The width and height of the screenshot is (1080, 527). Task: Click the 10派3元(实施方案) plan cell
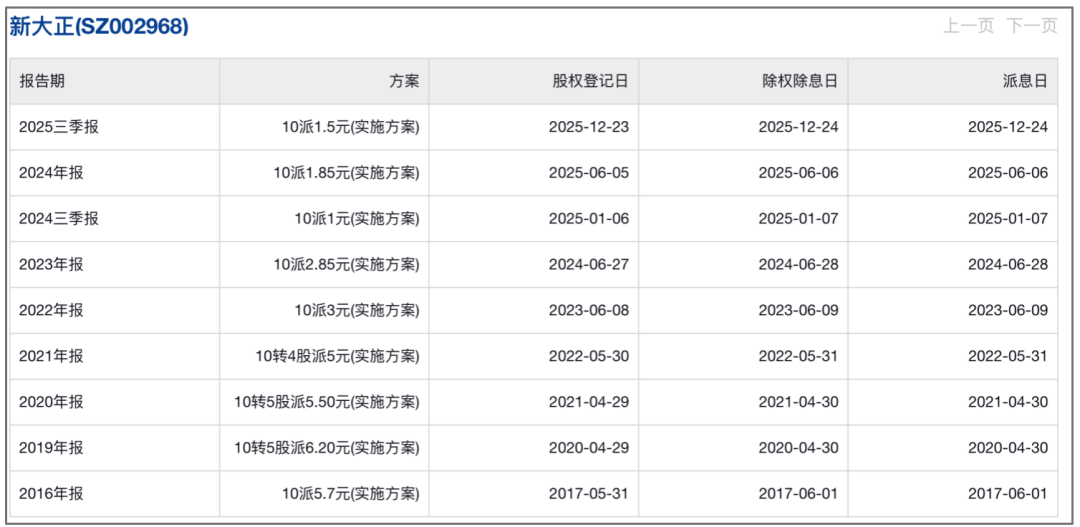[356, 310]
